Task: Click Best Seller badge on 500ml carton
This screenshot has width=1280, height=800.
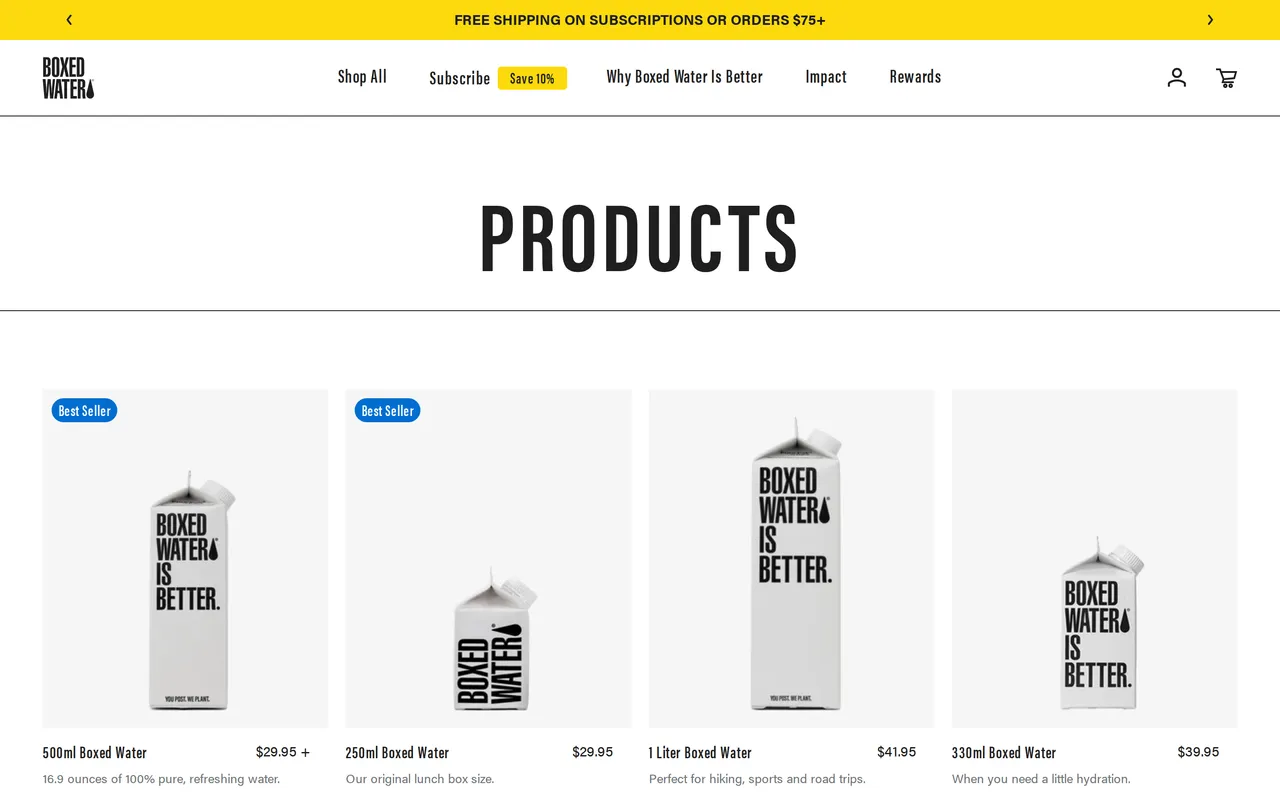Action: coord(84,411)
